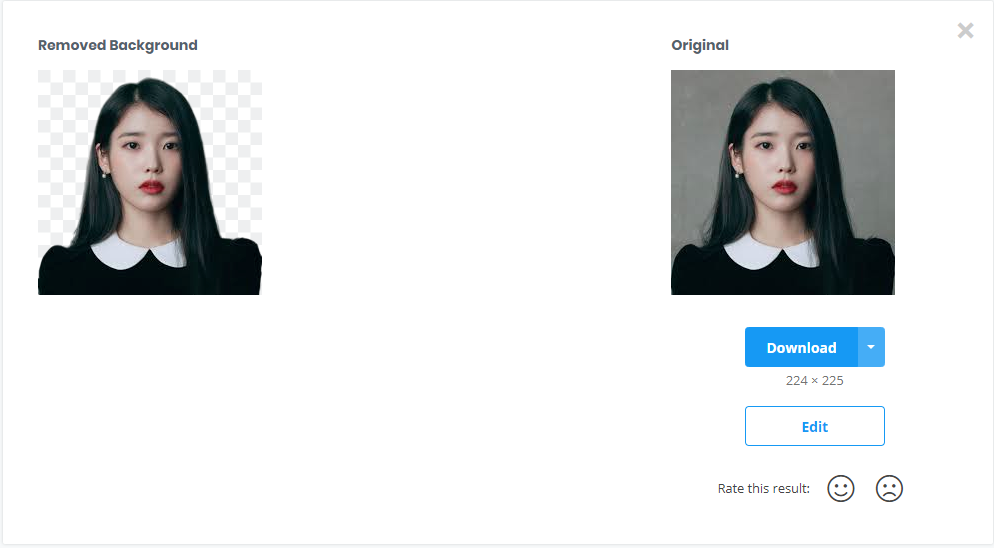Click the Removed Background heading
The width and height of the screenshot is (994, 548).
pos(118,45)
